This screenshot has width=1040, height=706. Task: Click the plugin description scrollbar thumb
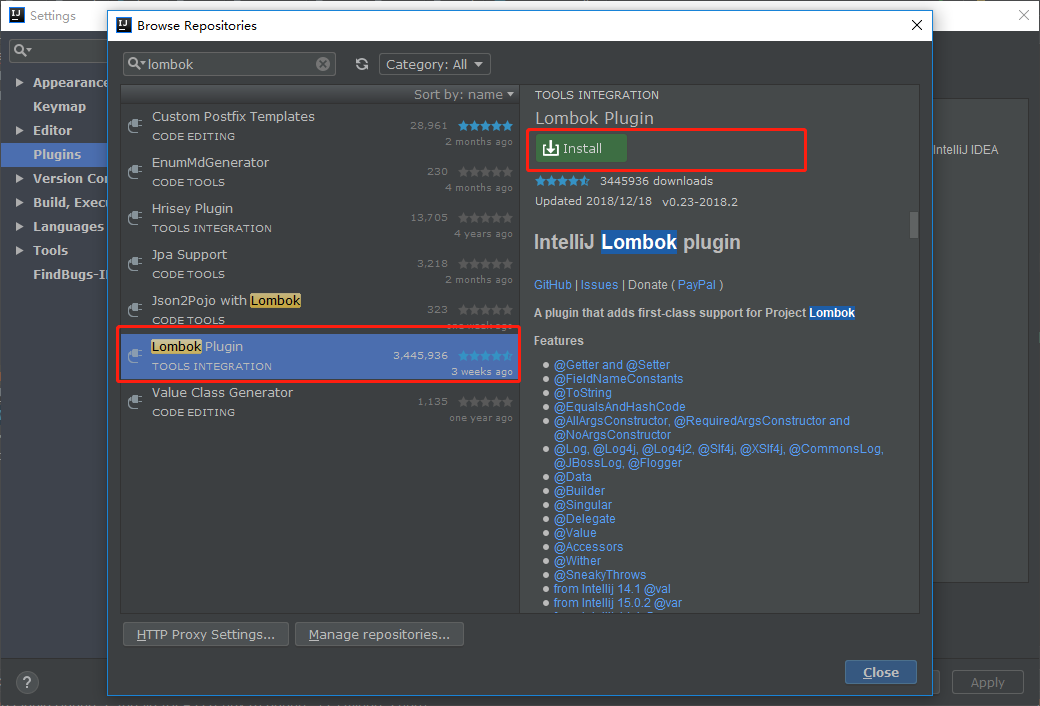pos(913,225)
